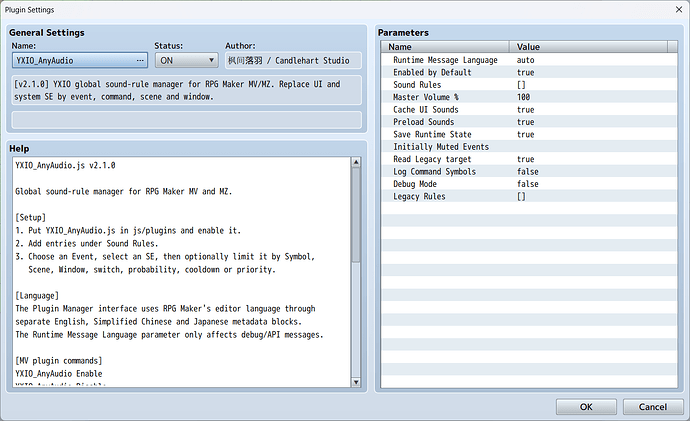
Task: Click the Name column header in Parameters
Action: pos(445,47)
